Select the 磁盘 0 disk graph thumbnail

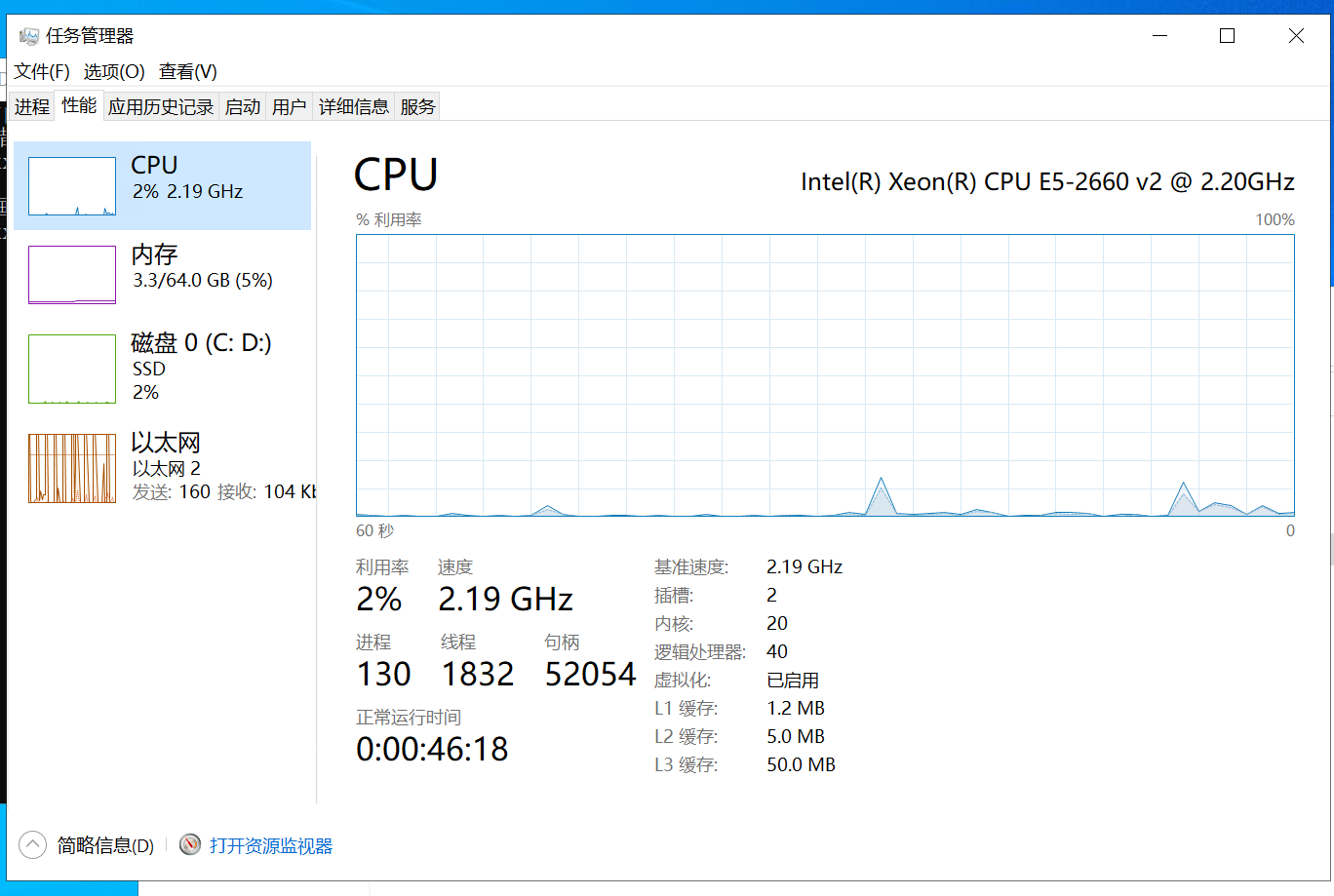(x=72, y=369)
